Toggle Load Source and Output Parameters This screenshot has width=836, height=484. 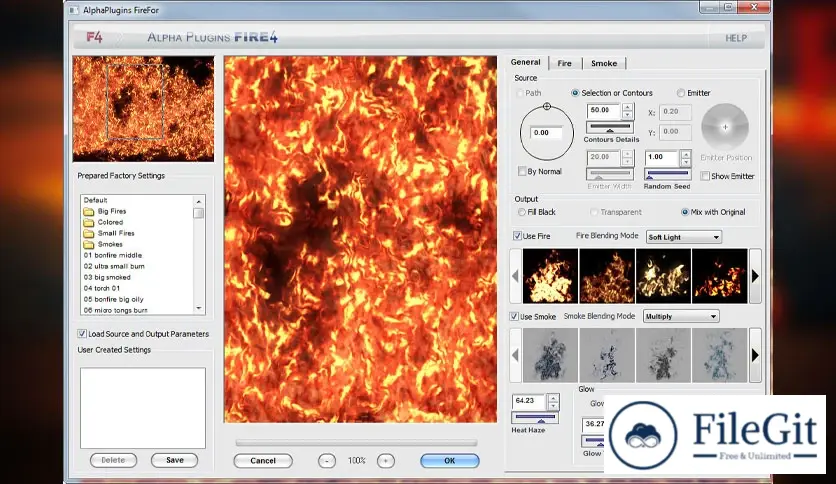tap(82, 334)
